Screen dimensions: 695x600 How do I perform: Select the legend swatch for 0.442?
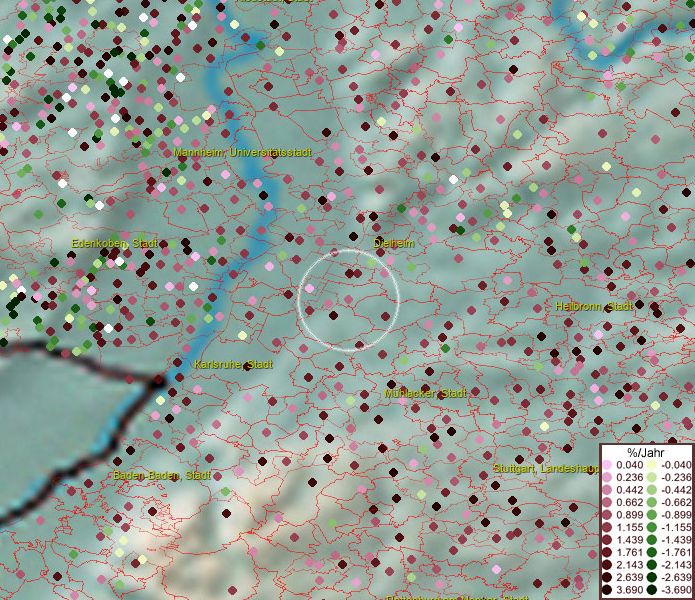click(607, 490)
